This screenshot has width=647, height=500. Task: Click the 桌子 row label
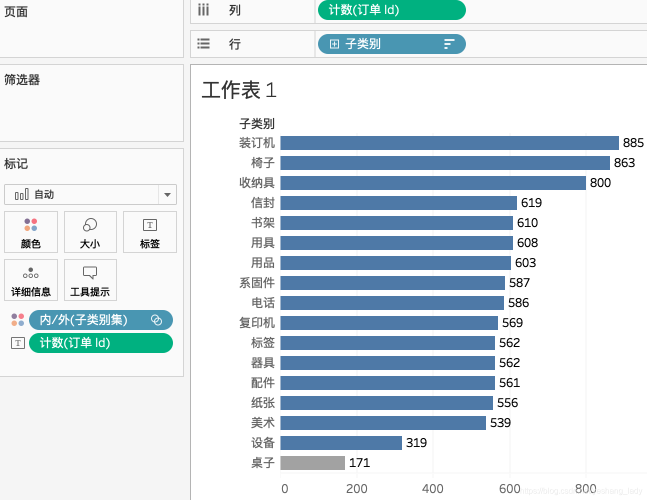[263, 463]
